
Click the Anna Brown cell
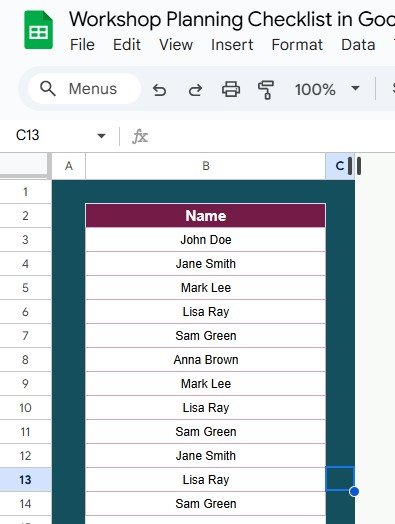(x=206, y=360)
